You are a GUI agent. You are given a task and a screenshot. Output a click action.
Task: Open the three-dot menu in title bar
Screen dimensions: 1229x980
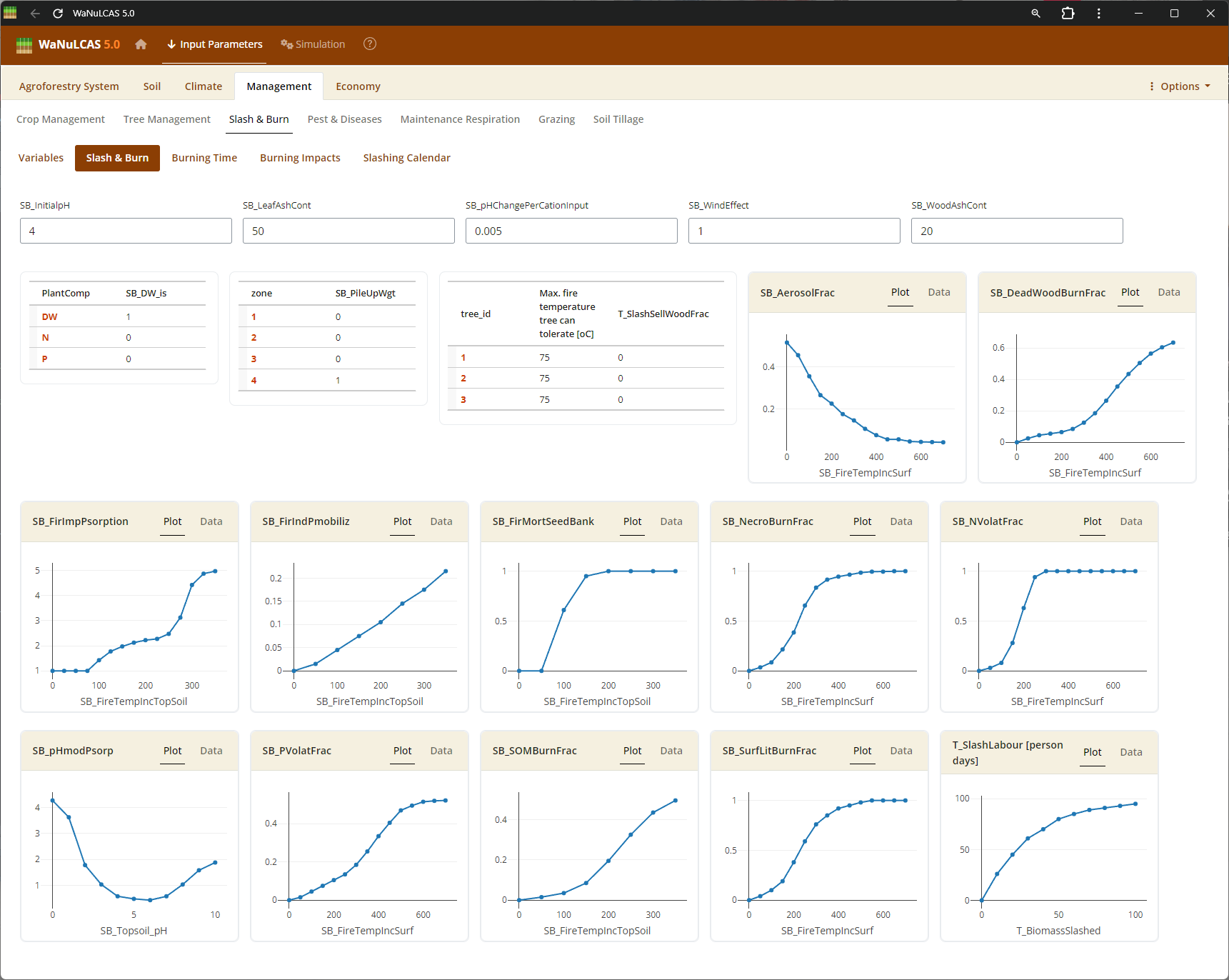click(1098, 13)
